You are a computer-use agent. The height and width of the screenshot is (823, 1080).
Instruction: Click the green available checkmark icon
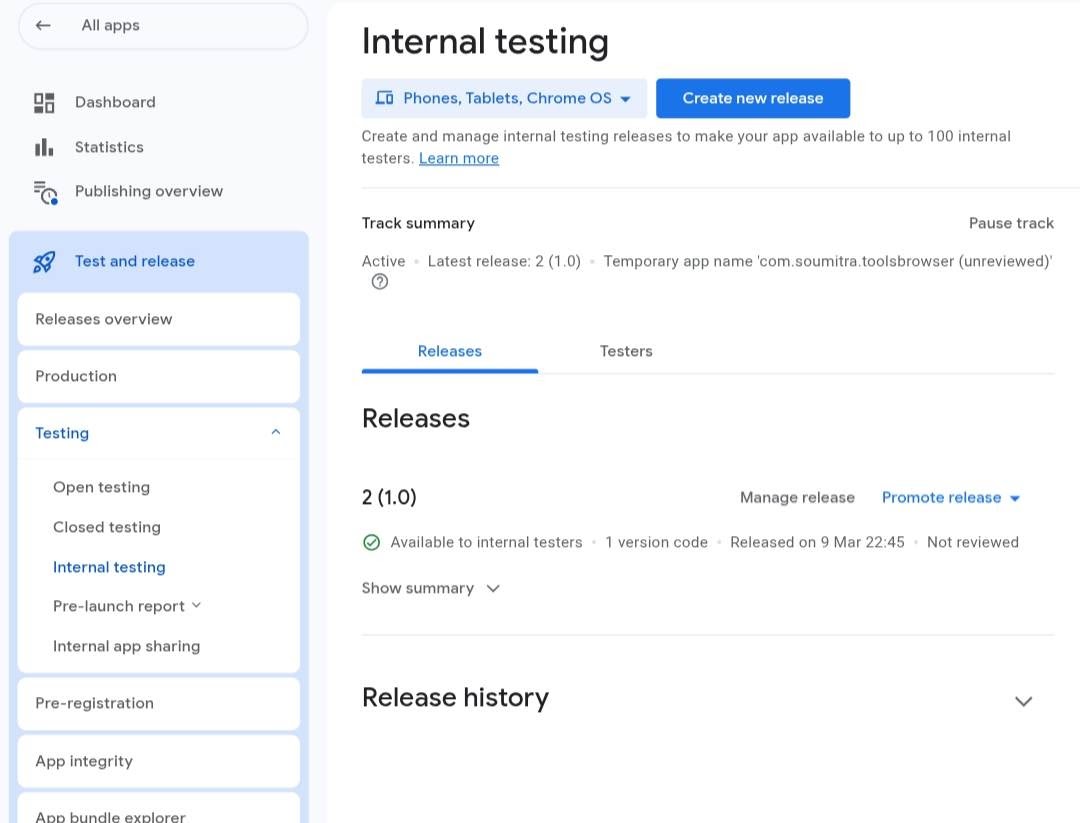(x=372, y=543)
